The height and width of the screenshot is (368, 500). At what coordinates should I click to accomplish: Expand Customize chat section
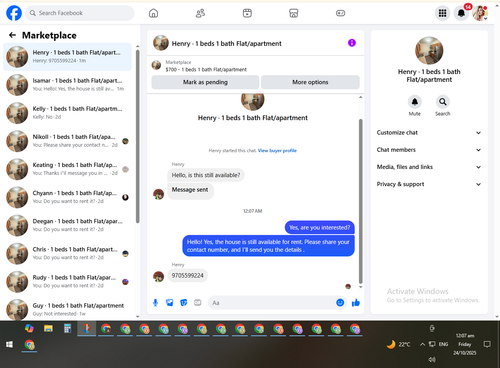point(429,133)
